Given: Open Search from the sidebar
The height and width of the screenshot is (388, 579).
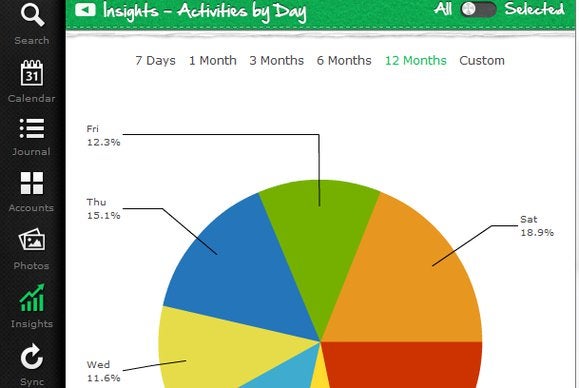Looking at the screenshot, I should click(x=32, y=23).
